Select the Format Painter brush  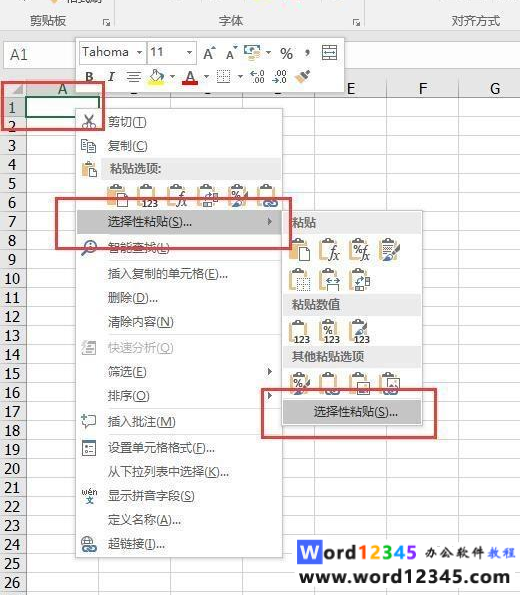[303, 77]
